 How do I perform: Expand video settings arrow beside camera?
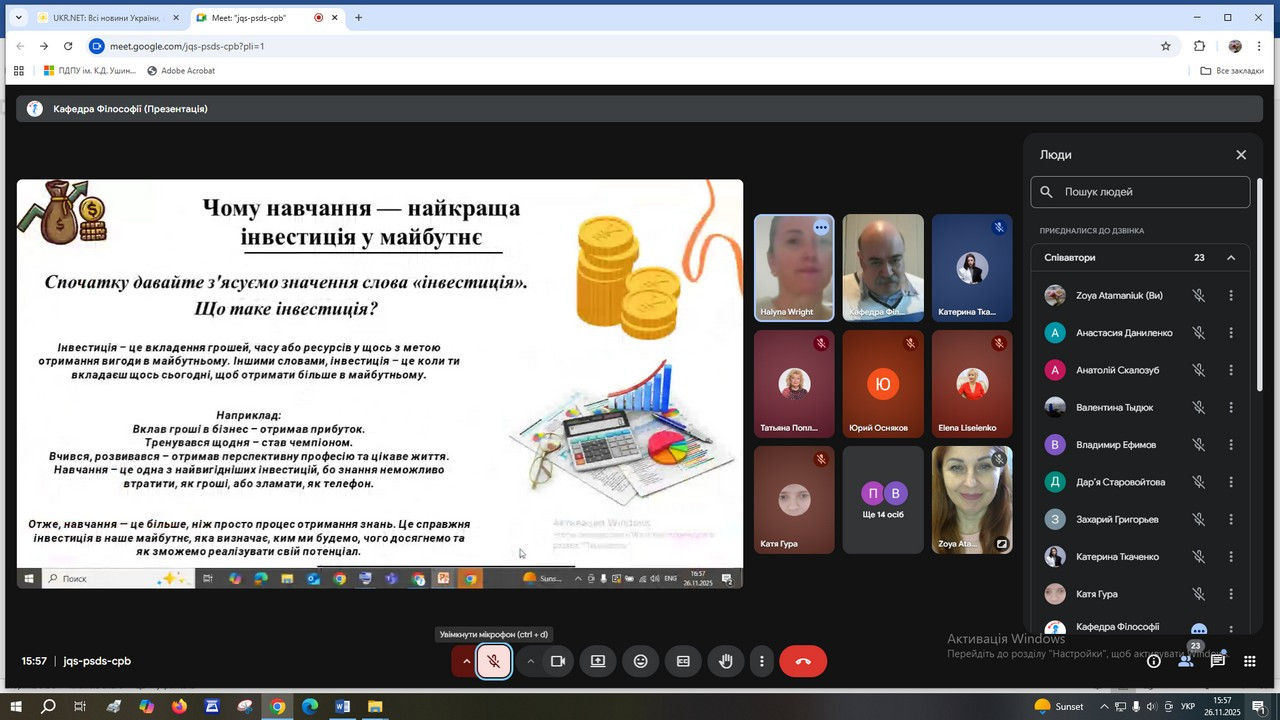click(x=530, y=661)
